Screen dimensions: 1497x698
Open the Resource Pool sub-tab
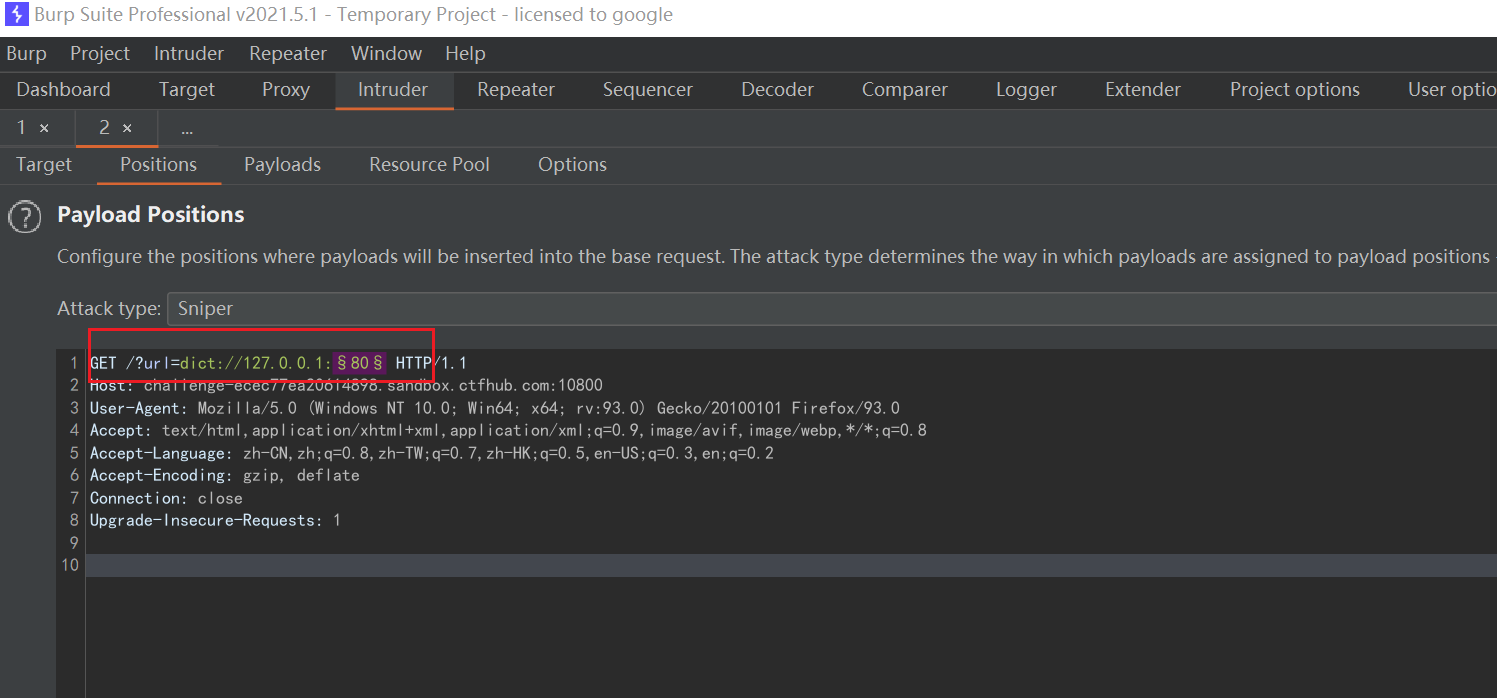point(429,165)
